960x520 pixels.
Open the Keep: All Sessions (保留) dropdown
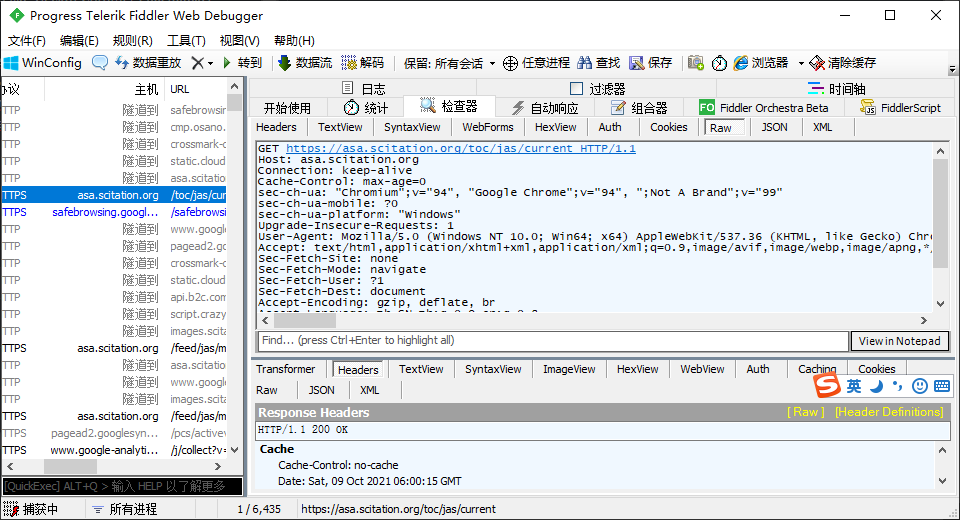(x=450, y=63)
